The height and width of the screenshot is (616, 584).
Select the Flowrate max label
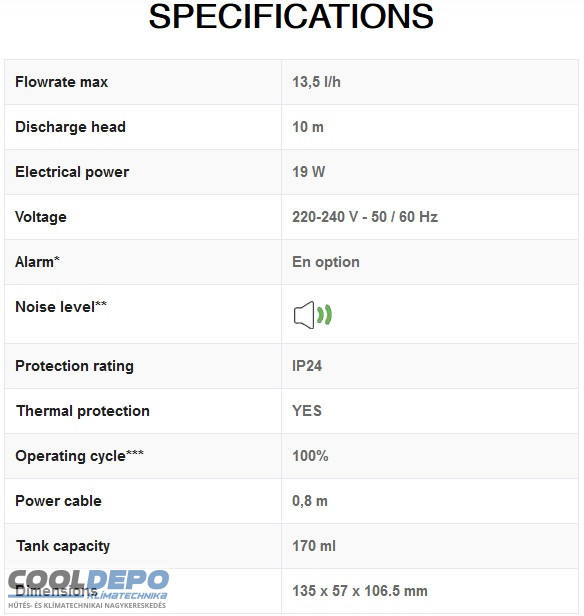coord(61,82)
